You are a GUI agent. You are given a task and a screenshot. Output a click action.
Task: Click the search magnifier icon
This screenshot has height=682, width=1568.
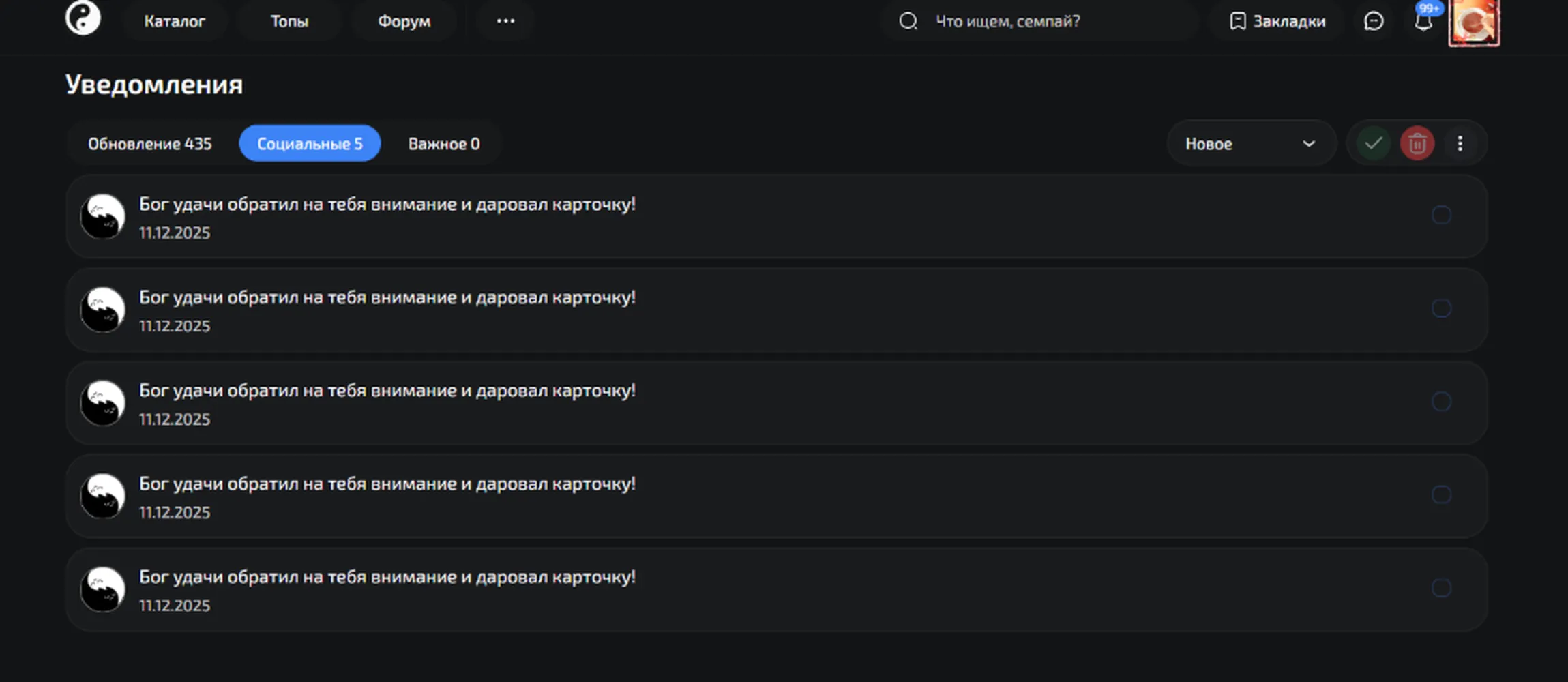(908, 21)
